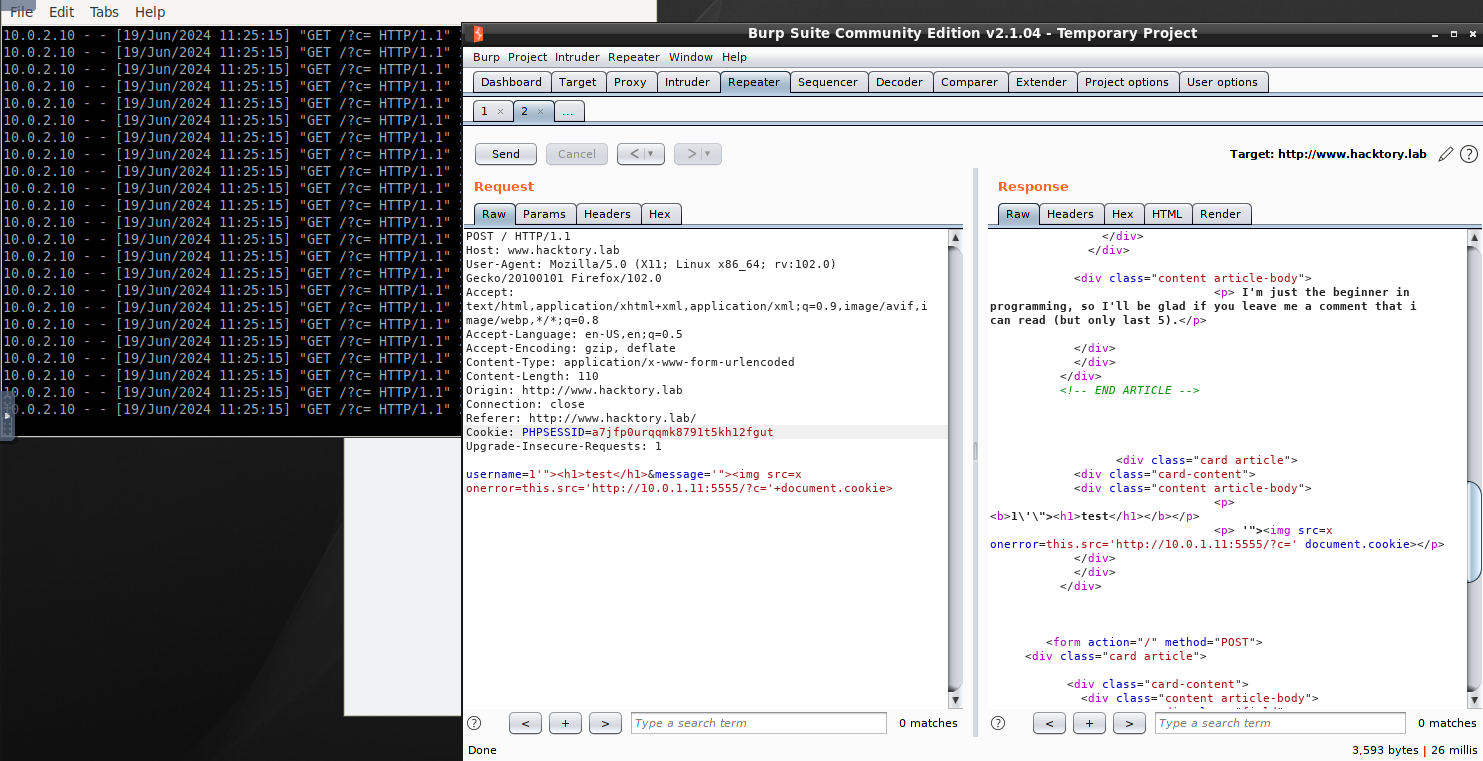Open the Burp menu

[486, 57]
